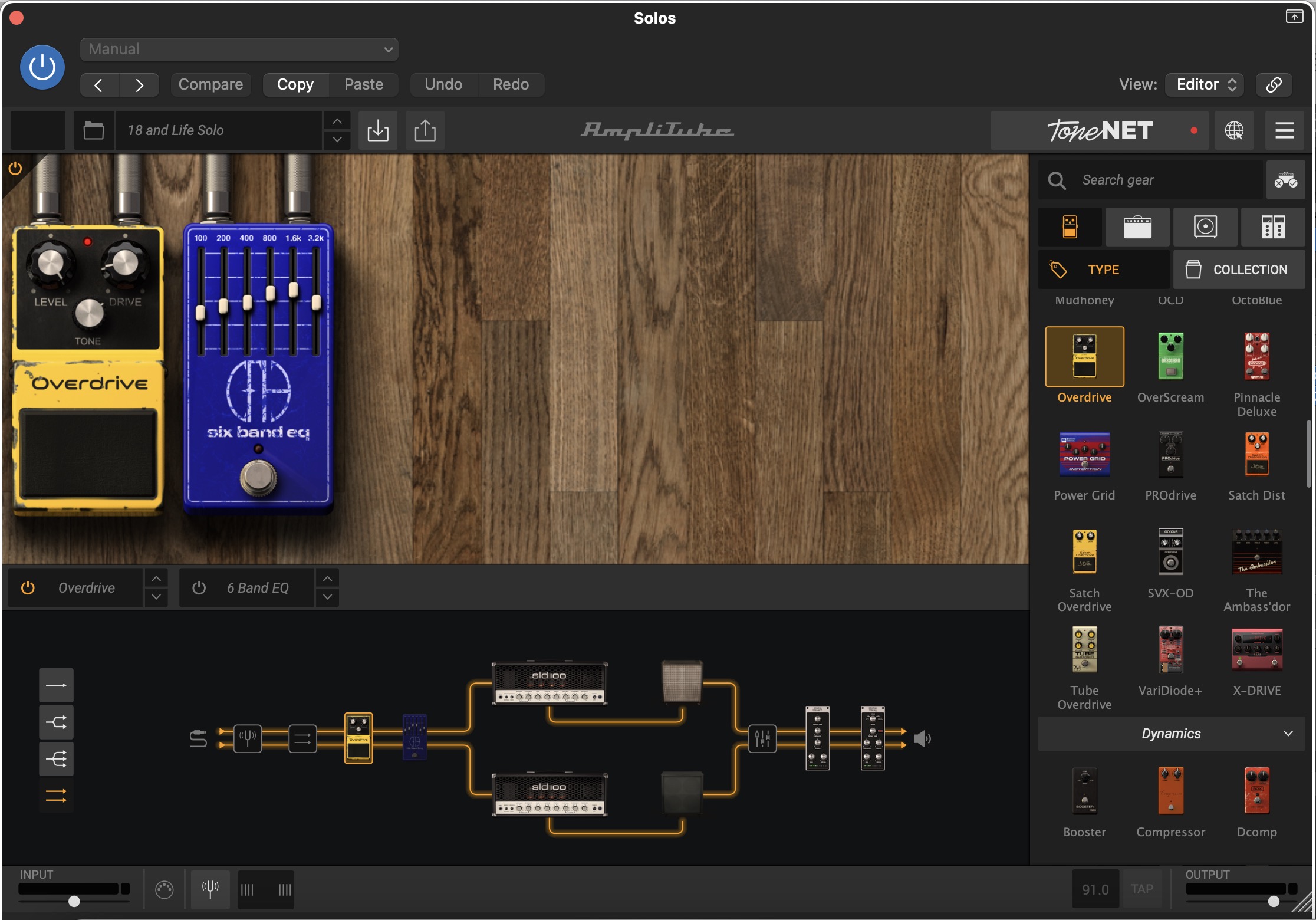Step preset up with the arrow stepper
The height and width of the screenshot is (920, 1316).
(337, 121)
